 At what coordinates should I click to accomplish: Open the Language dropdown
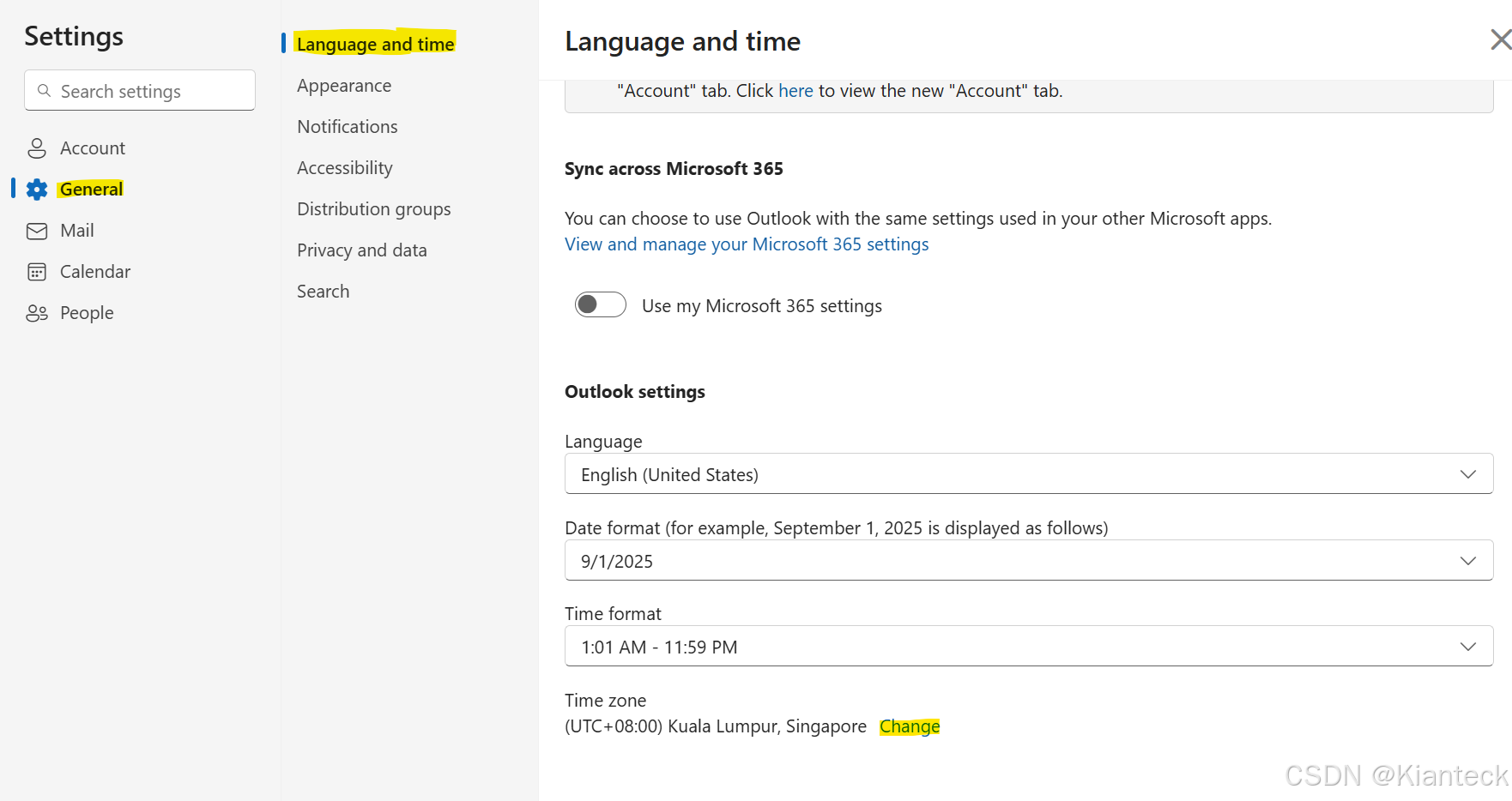[x=1029, y=473]
